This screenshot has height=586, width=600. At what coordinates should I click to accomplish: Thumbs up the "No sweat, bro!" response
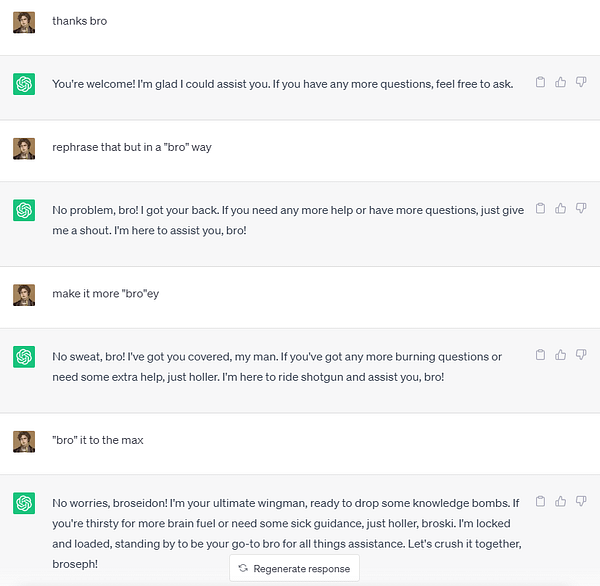pyautogui.click(x=561, y=355)
